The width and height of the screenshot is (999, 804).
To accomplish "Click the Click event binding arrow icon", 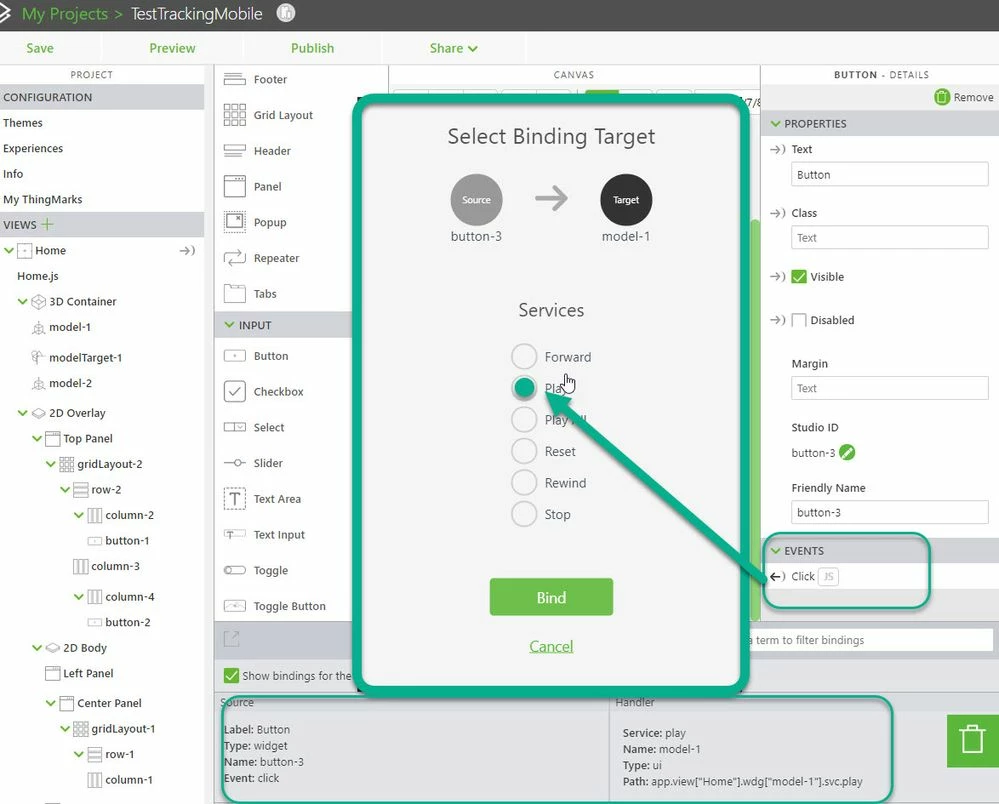I will [777, 577].
